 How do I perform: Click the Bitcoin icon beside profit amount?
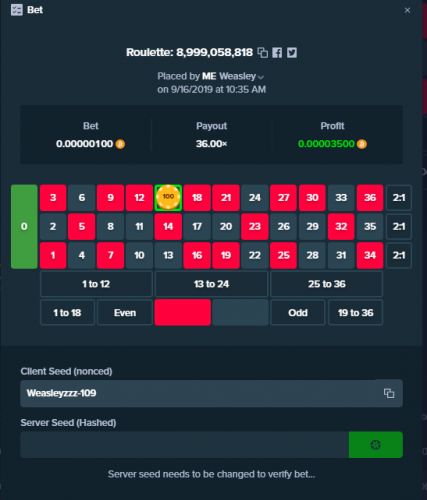(x=362, y=144)
